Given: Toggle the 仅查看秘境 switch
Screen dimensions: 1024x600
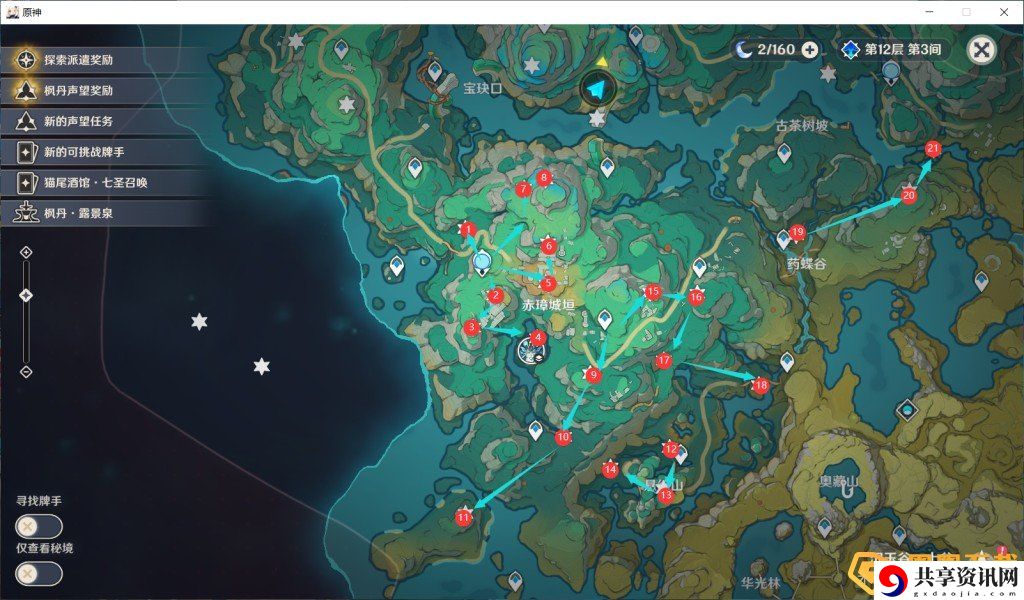Looking at the screenshot, I should (39, 574).
